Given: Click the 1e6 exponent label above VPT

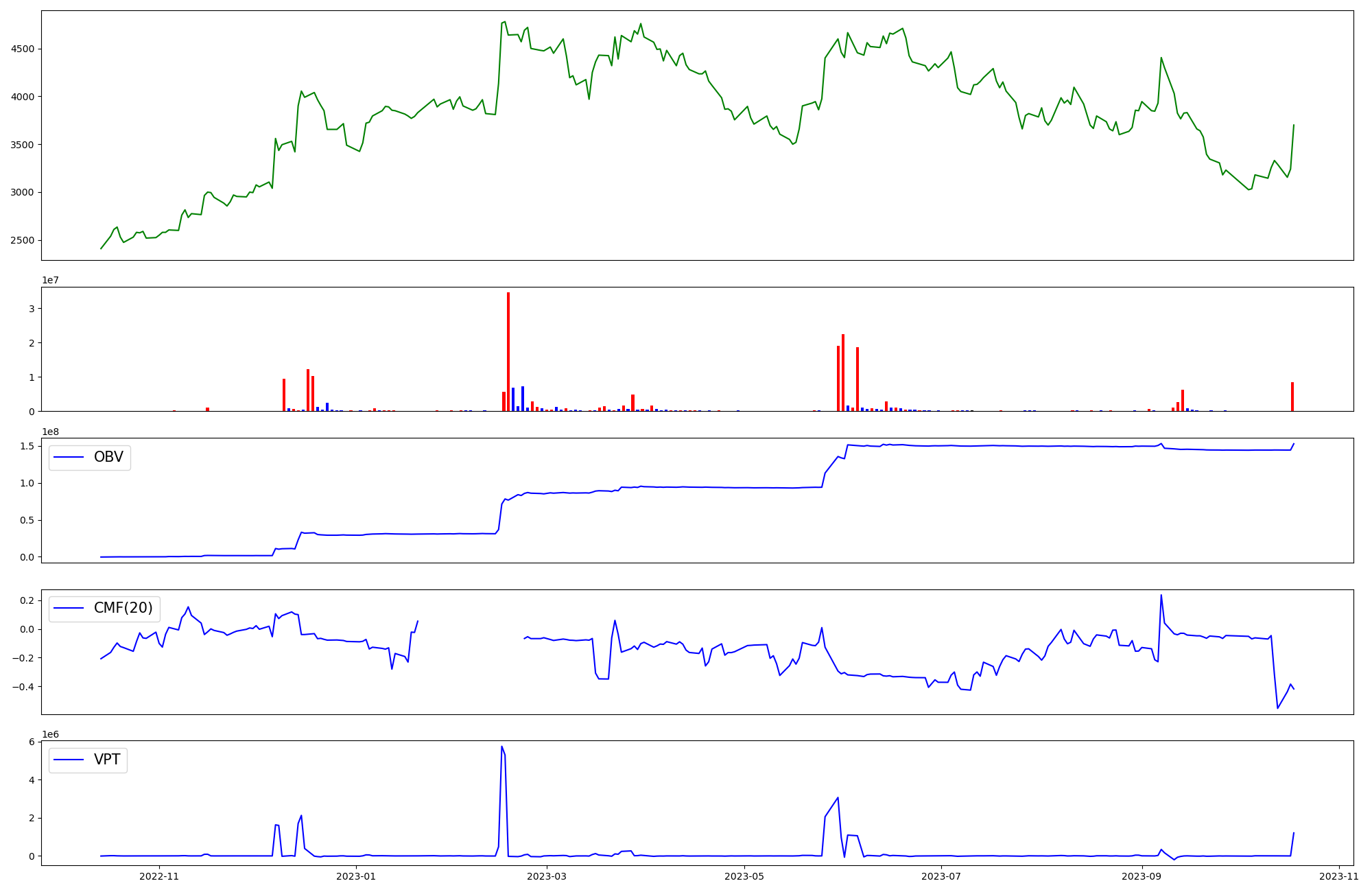Looking at the screenshot, I should pos(51,734).
